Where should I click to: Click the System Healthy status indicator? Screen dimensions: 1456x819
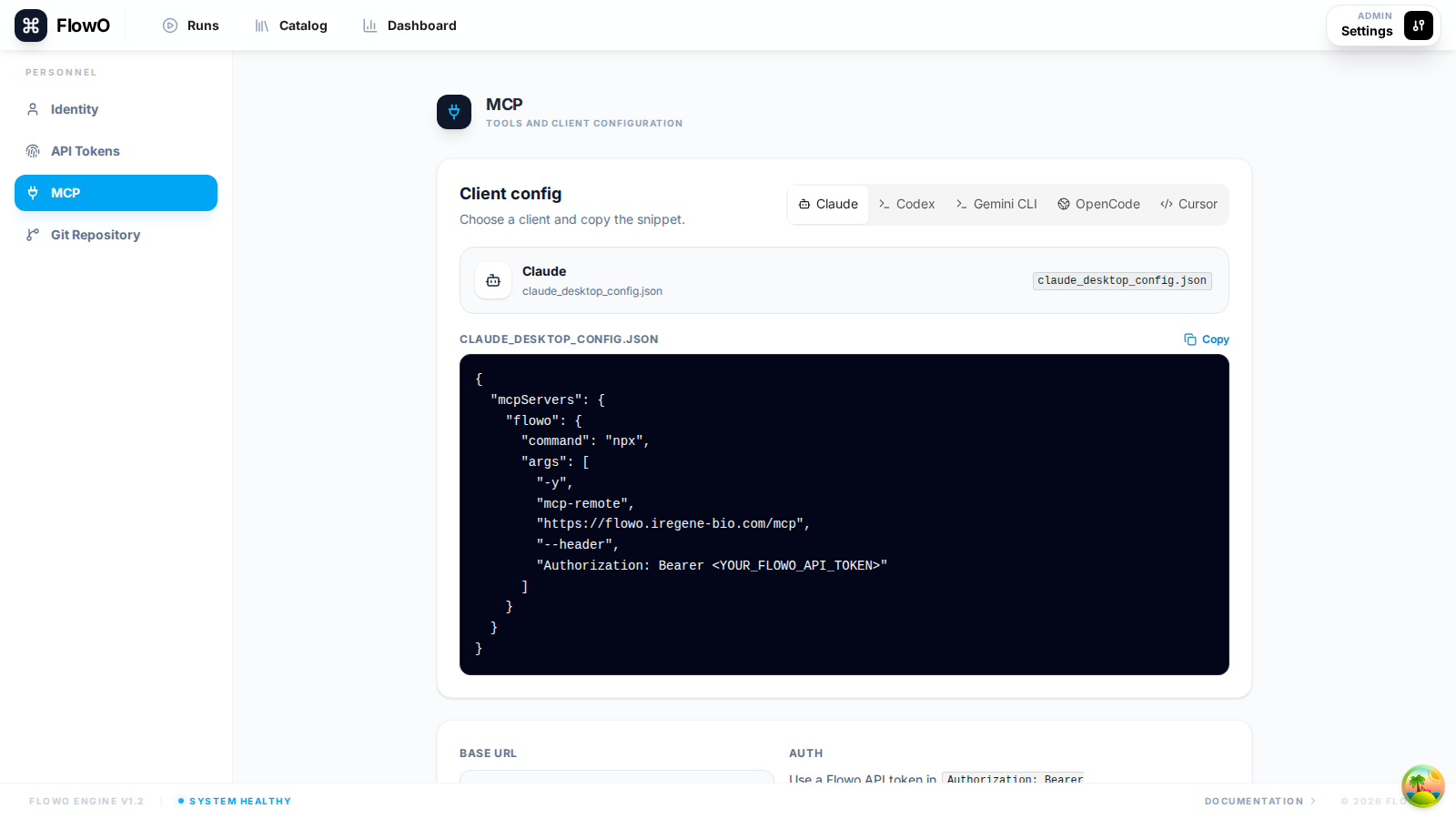pyautogui.click(x=235, y=801)
